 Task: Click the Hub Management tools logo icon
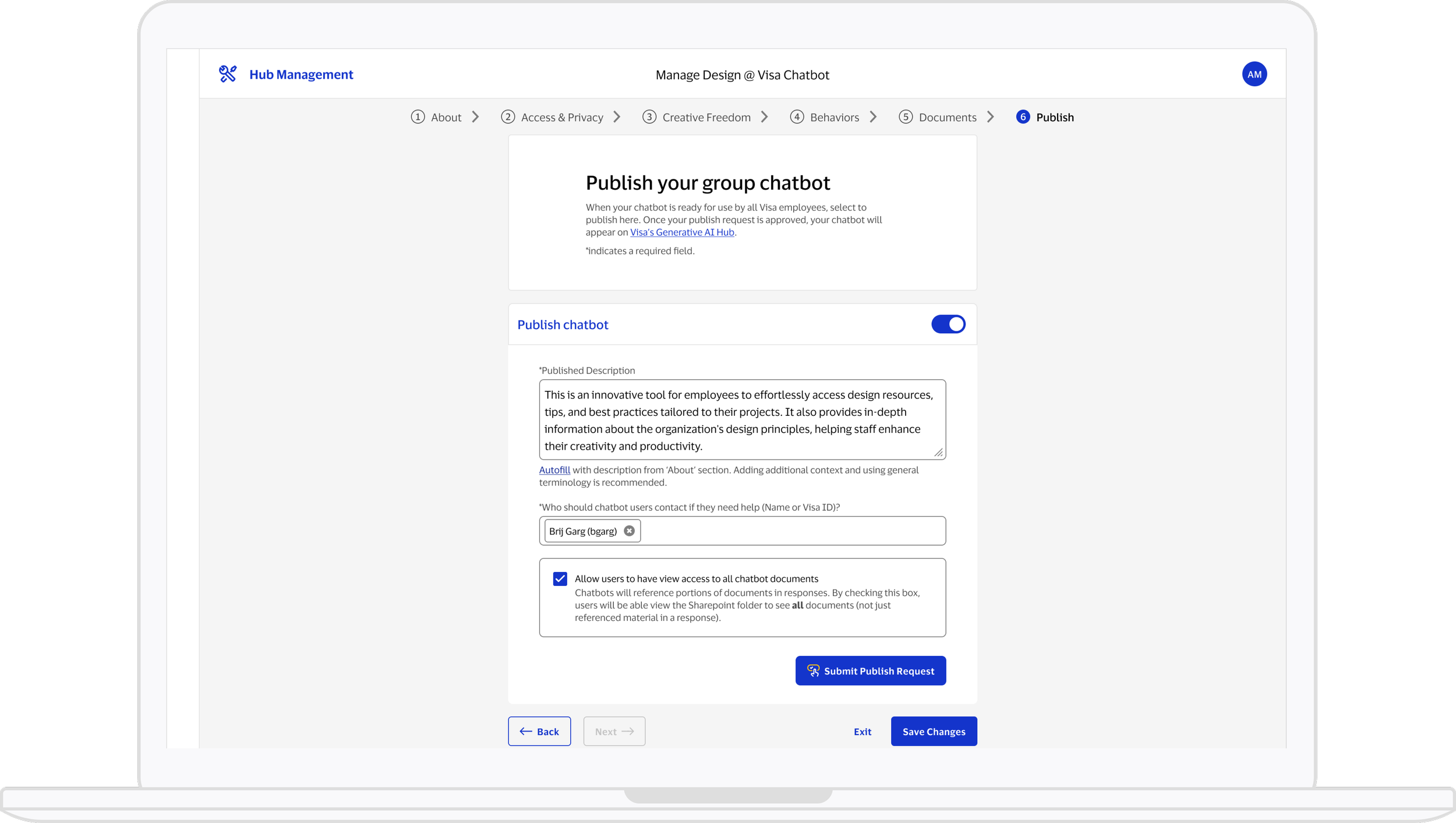click(x=227, y=74)
